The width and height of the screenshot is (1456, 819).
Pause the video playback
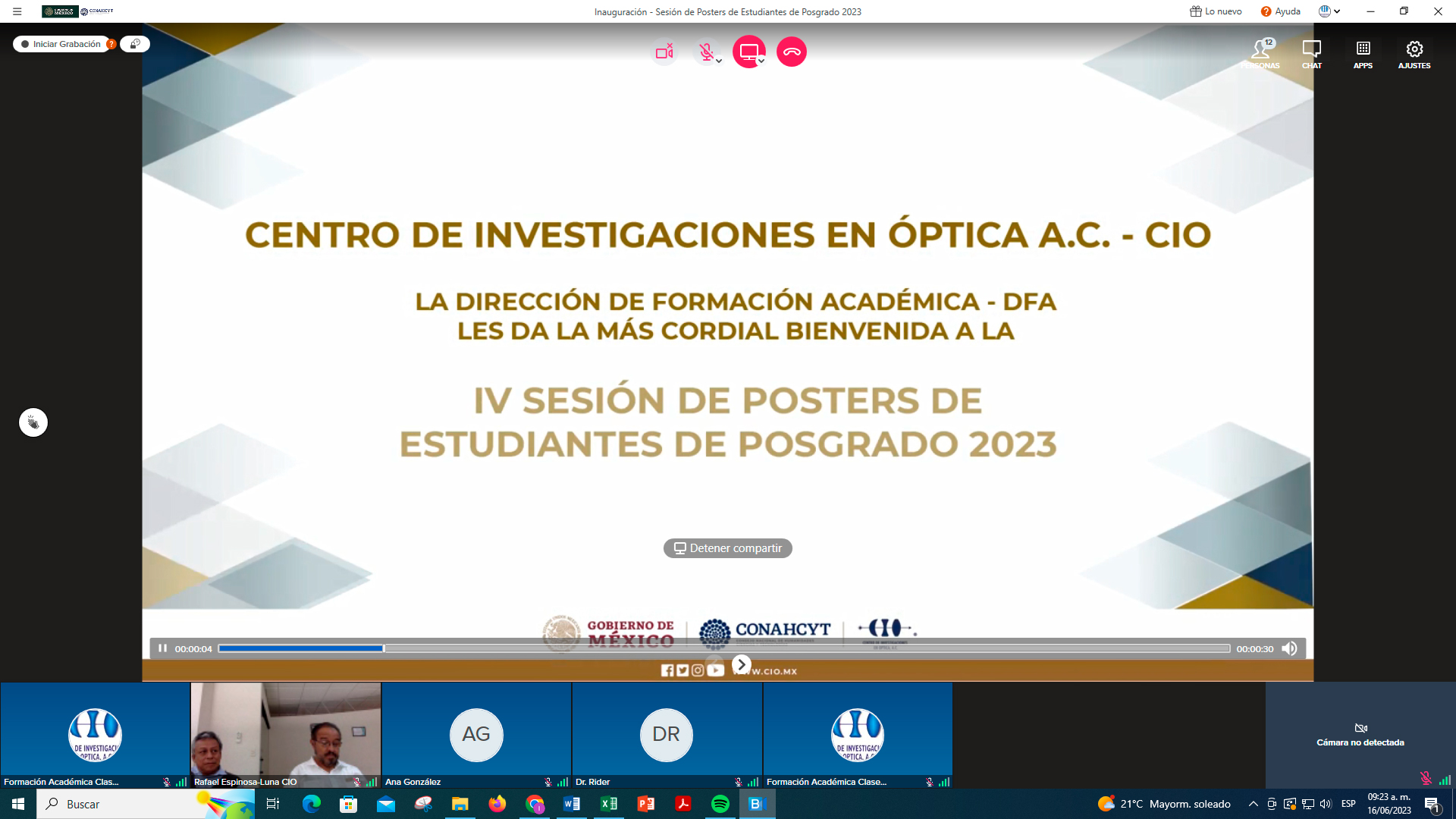click(162, 648)
